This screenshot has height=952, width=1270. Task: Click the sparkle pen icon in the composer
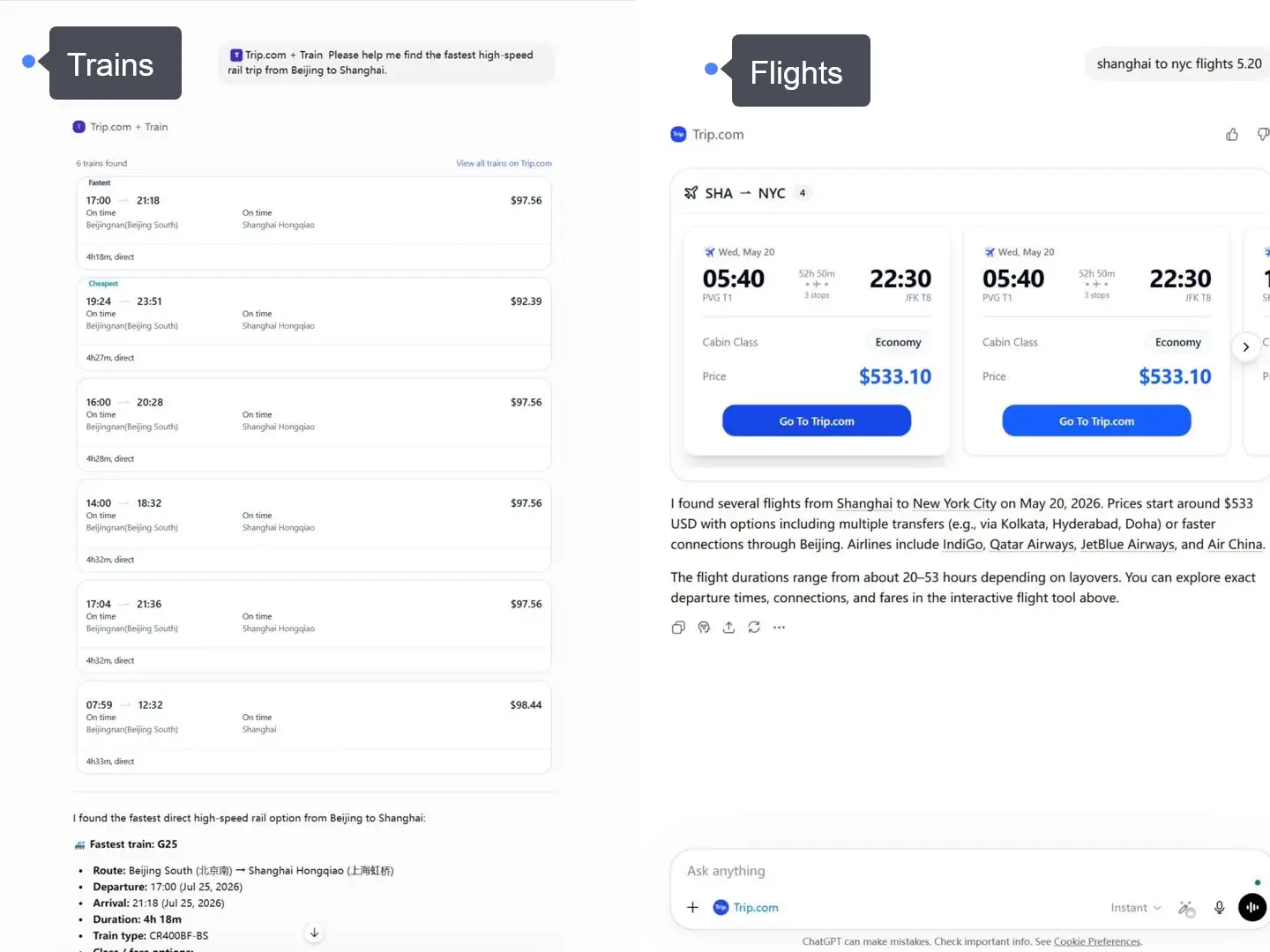point(1187,908)
